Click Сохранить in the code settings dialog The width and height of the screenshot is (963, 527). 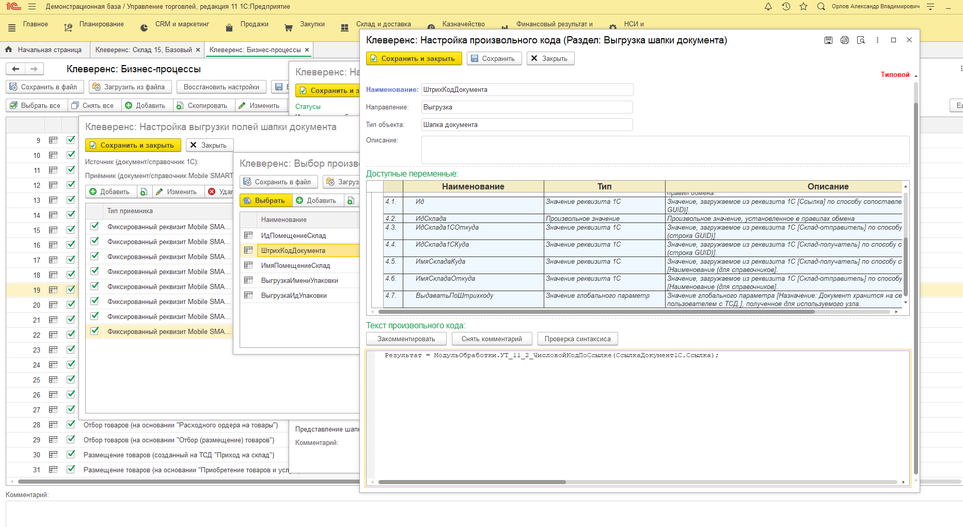click(x=493, y=58)
